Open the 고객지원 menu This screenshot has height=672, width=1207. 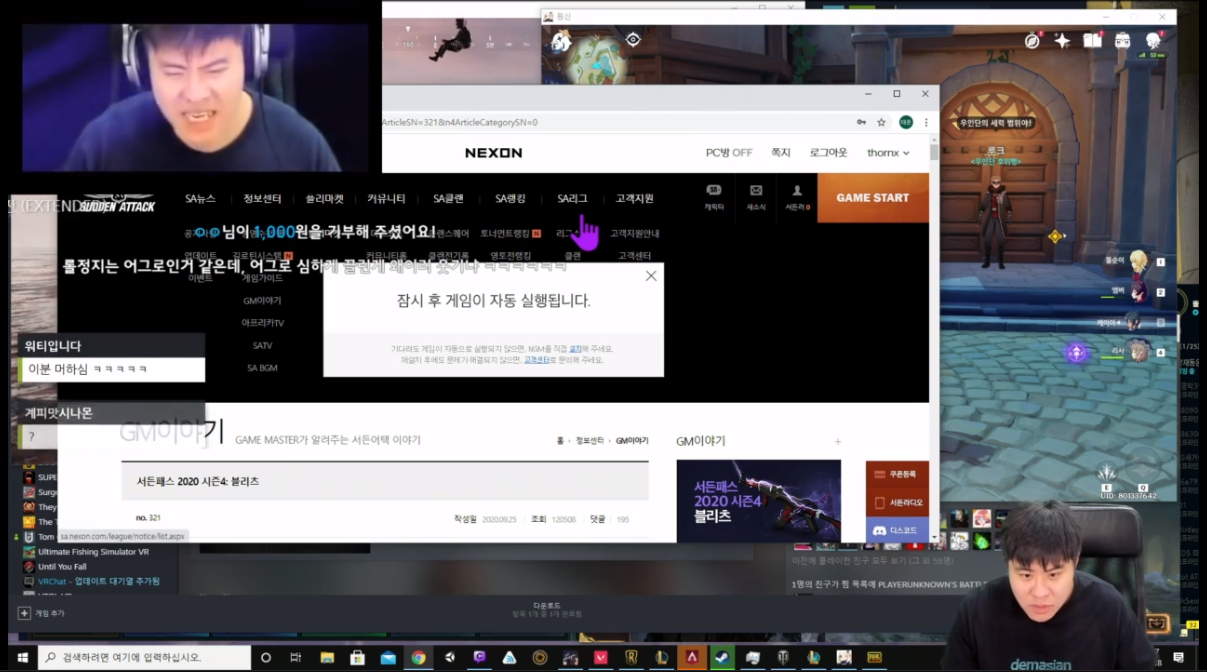634,199
